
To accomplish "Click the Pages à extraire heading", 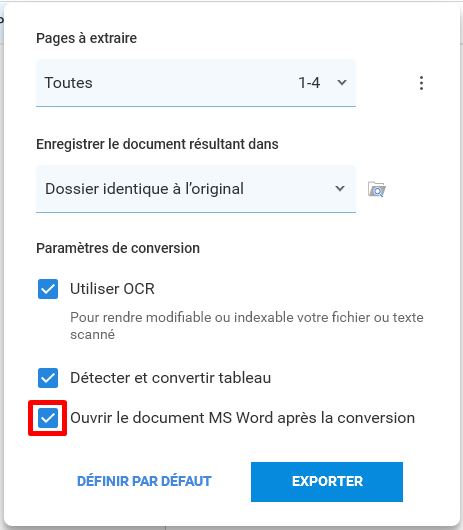I will coord(87,38).
